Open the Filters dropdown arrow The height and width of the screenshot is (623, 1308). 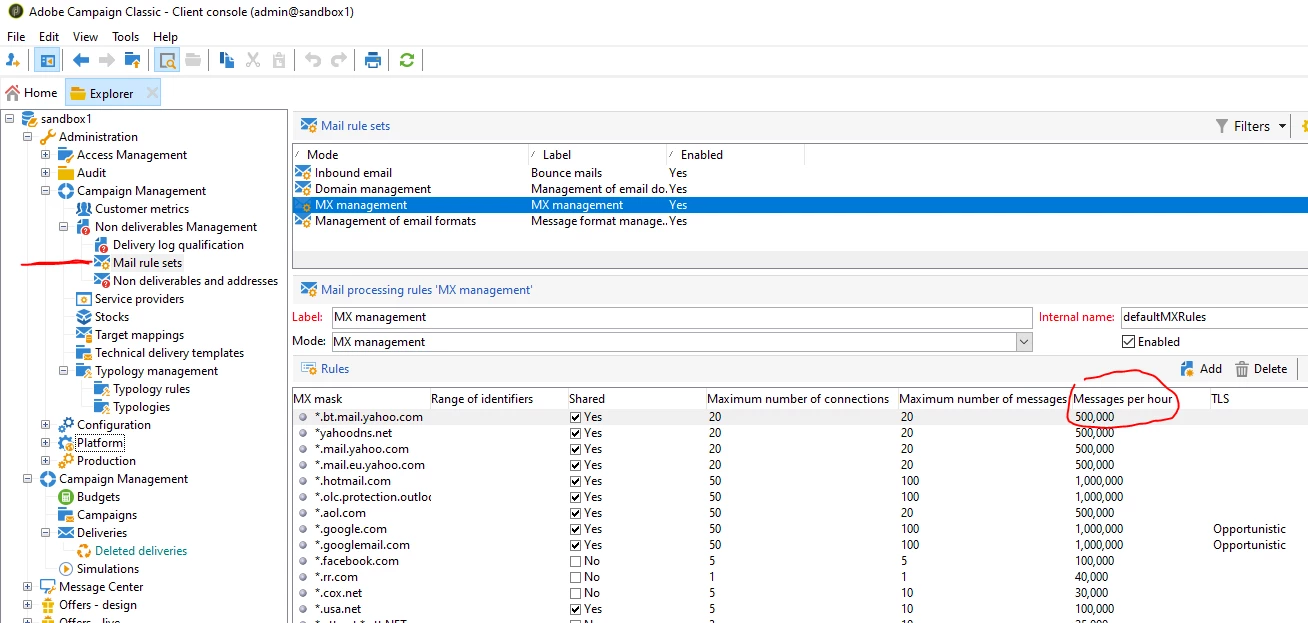click(1280, 127)
